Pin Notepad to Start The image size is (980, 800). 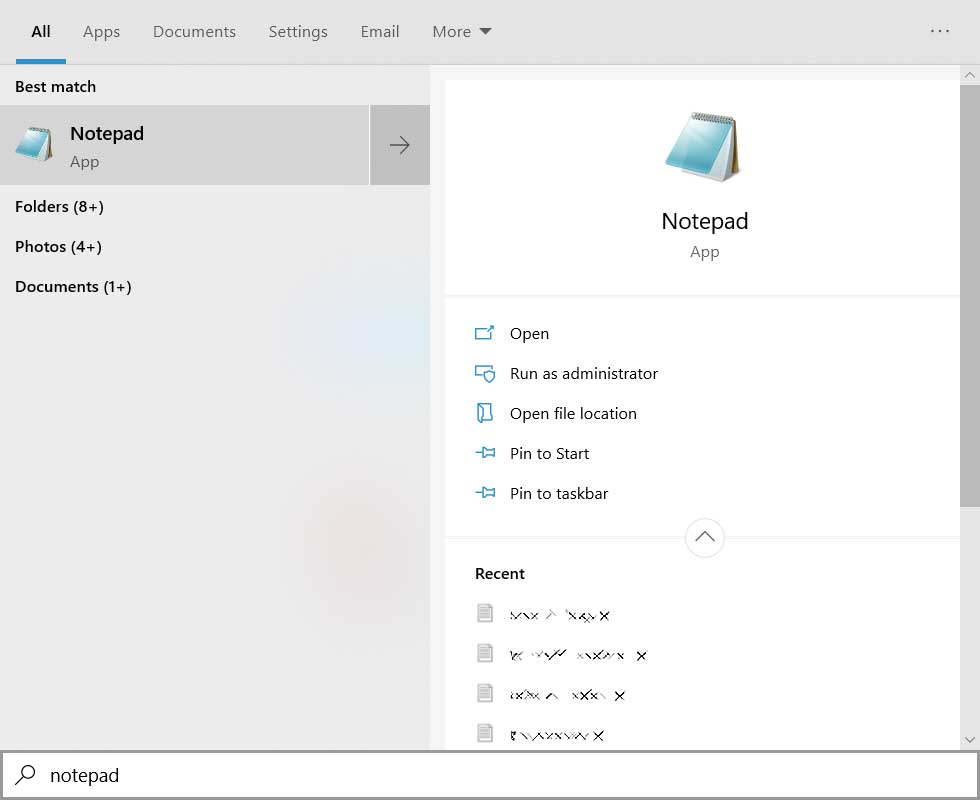(549, 454)
